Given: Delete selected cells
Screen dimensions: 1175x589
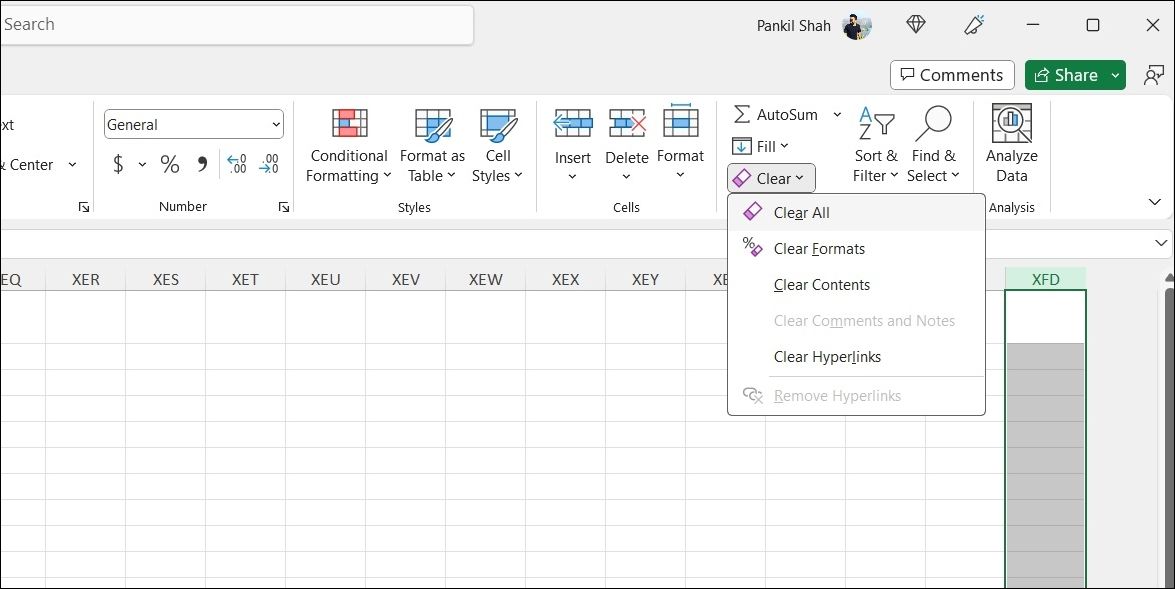Looking at the screenshot, I should (626, 145).
